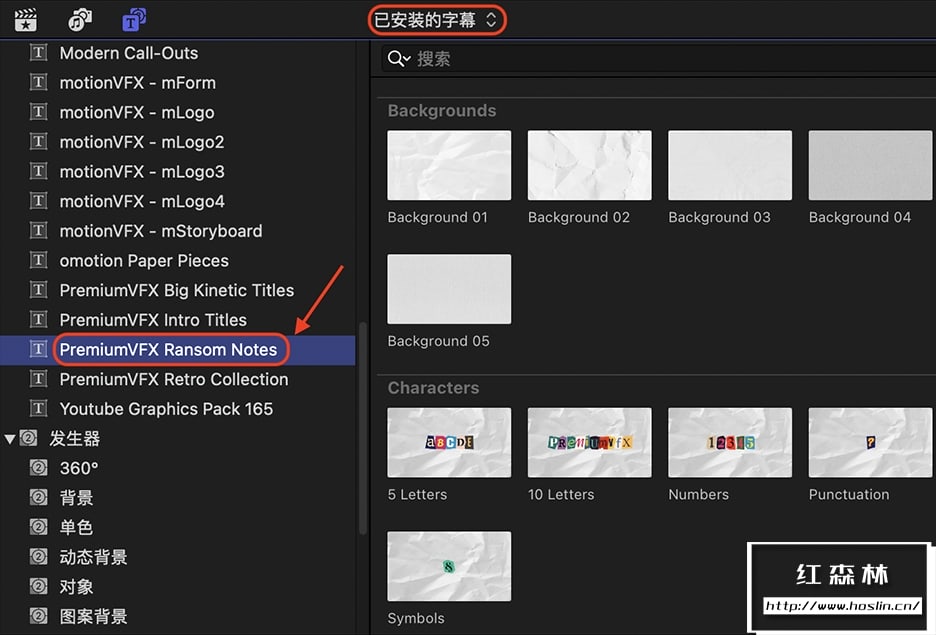Select motionVFX - mLogo3 category
Screen dimensions: 936x635
click(142, 172)
